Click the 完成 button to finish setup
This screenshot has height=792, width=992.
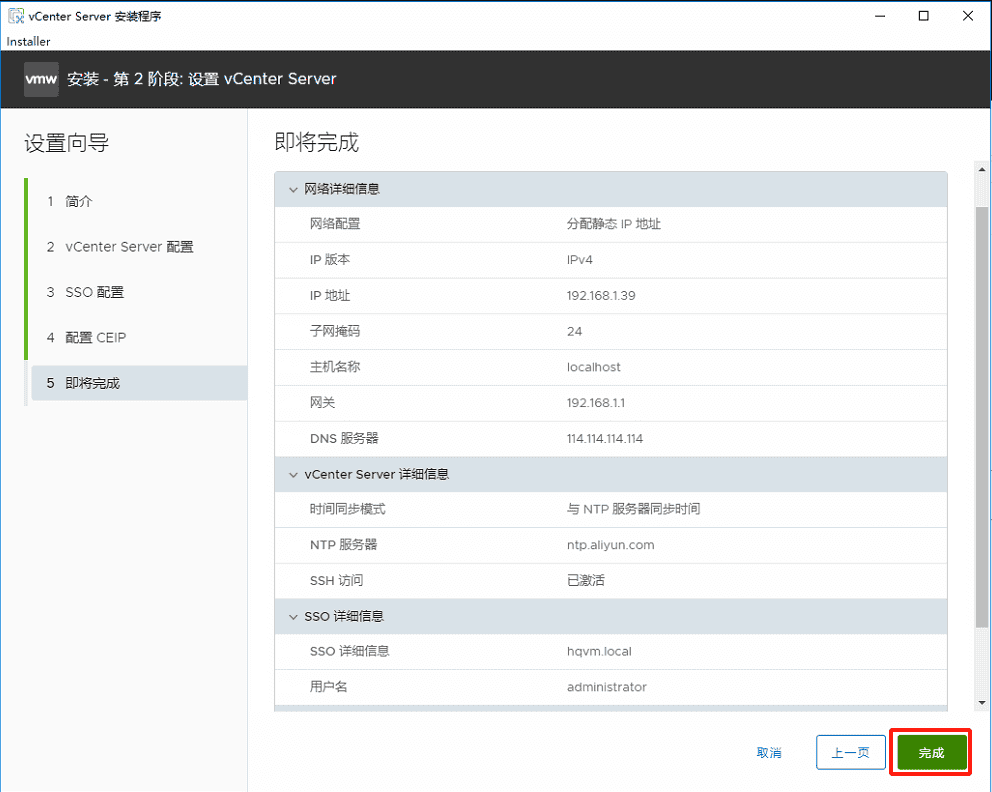click(930, 752)
